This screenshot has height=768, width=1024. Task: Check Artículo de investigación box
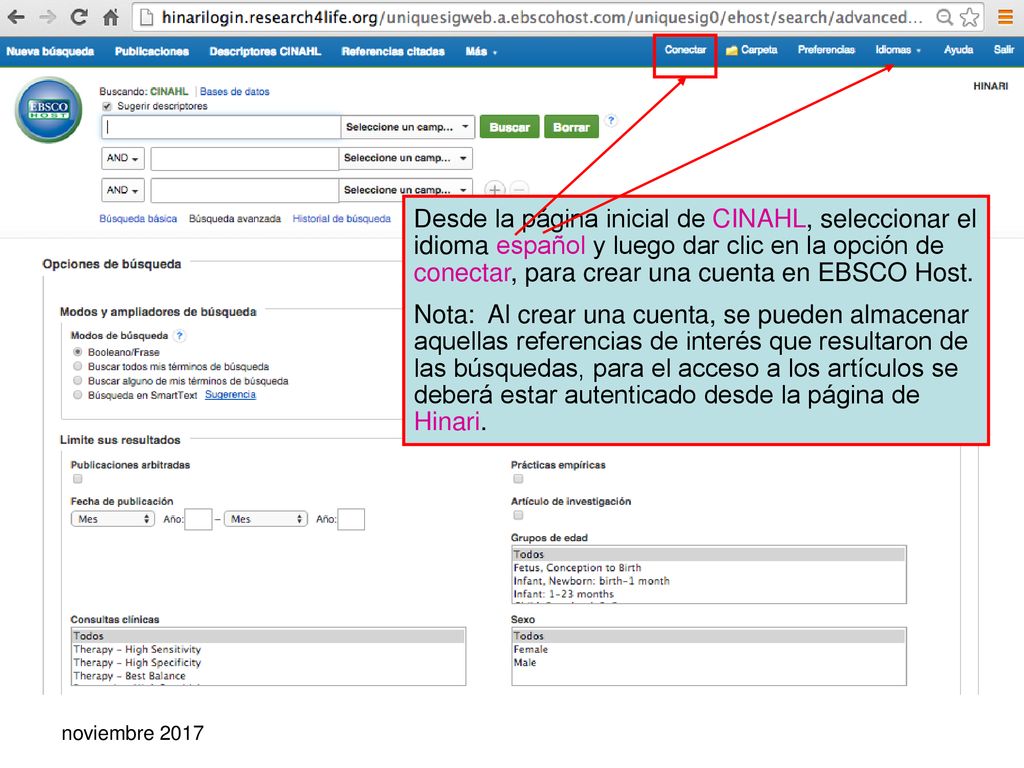519,516
